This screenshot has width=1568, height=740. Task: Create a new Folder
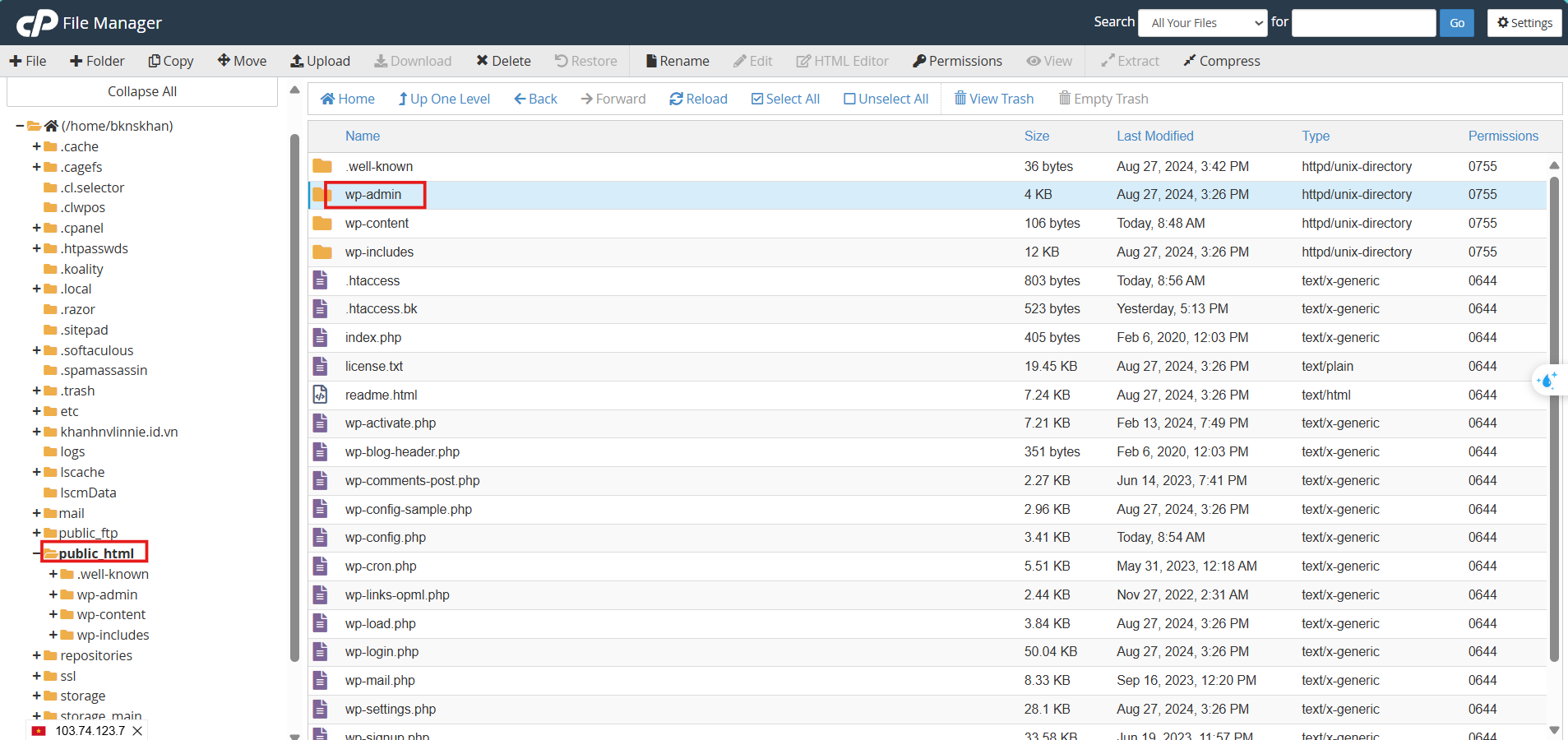click(x=97, y=61)
